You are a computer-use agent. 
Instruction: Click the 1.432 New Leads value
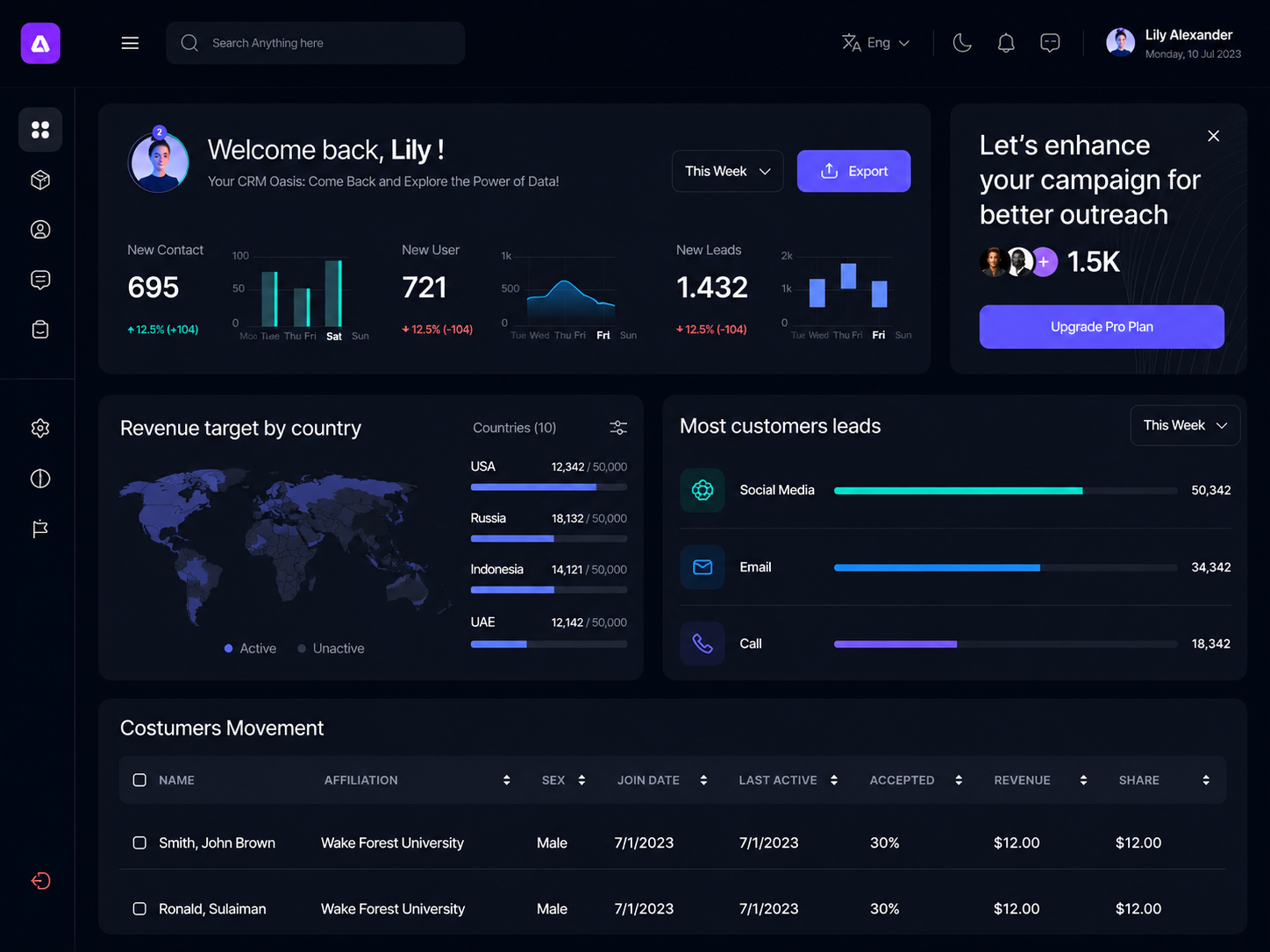coord(712,288)
